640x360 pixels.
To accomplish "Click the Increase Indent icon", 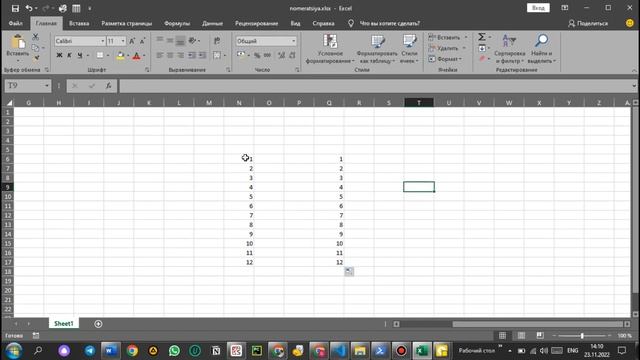I will (202, 55).
